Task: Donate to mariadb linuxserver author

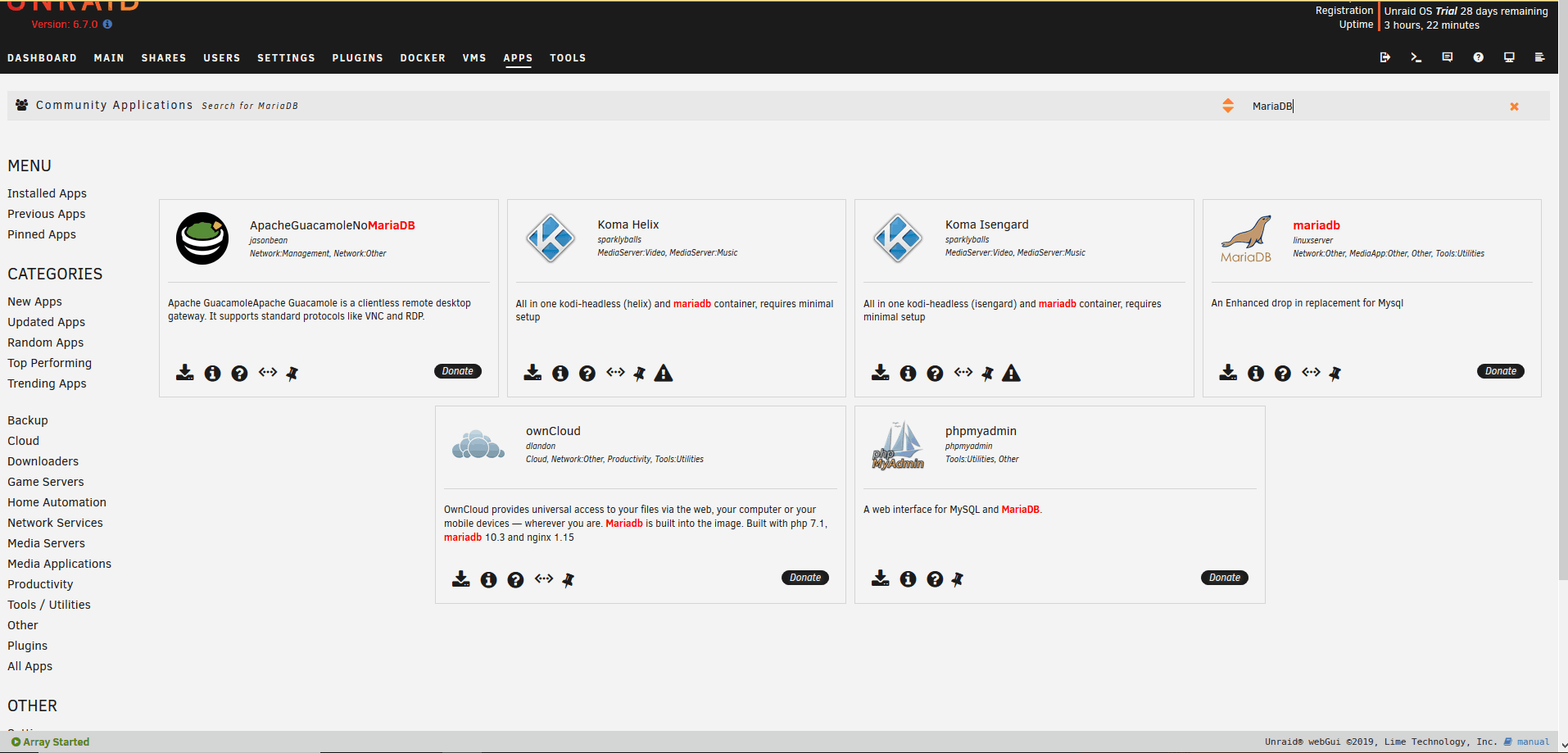Action: [1501, 371]
